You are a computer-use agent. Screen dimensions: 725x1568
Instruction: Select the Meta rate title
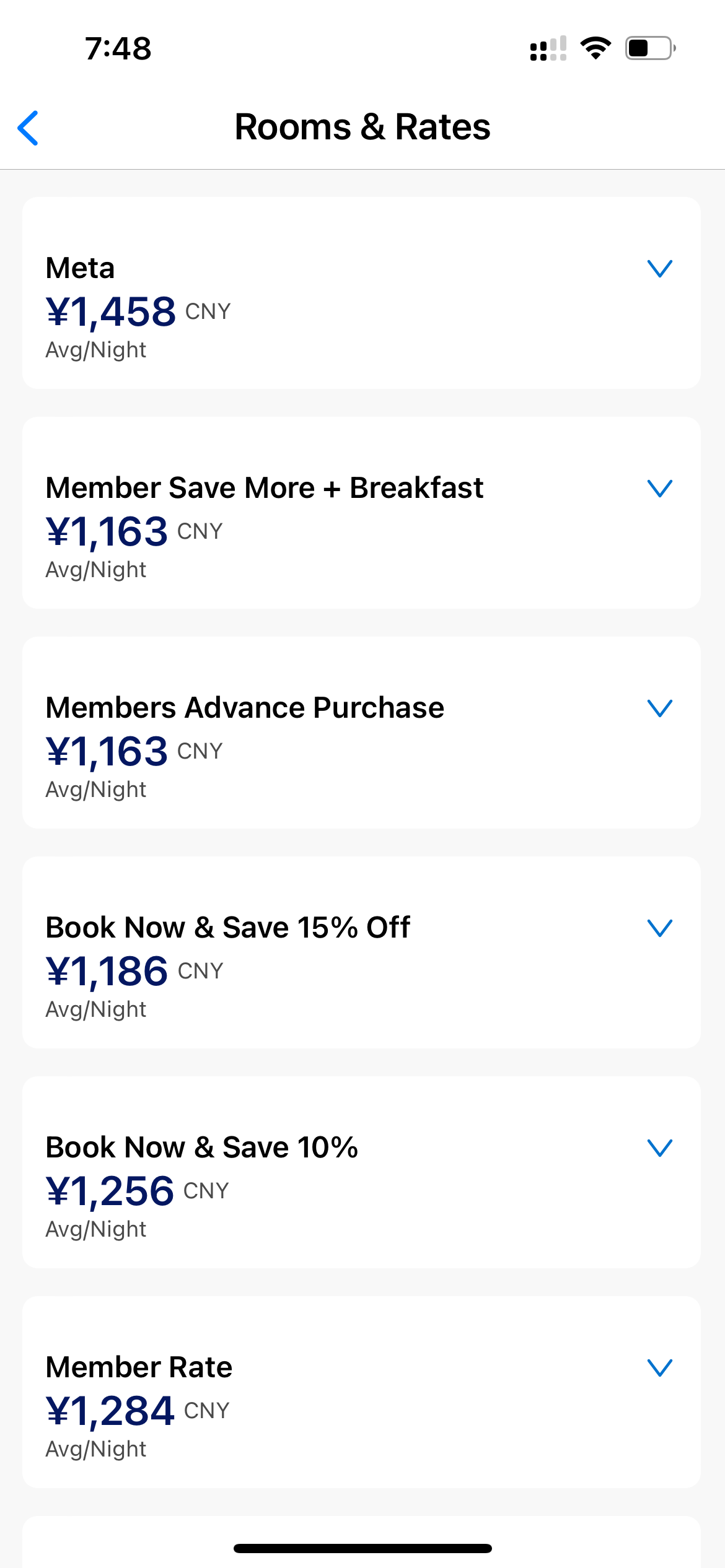click(x=81, y=268)
